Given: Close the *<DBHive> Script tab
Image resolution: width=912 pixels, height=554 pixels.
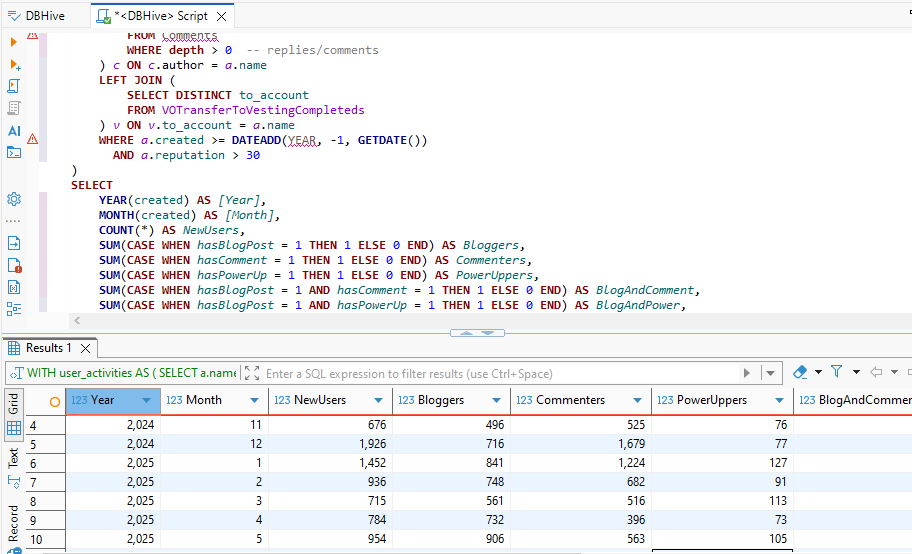Looking at the screenshot, I should 222,16.
